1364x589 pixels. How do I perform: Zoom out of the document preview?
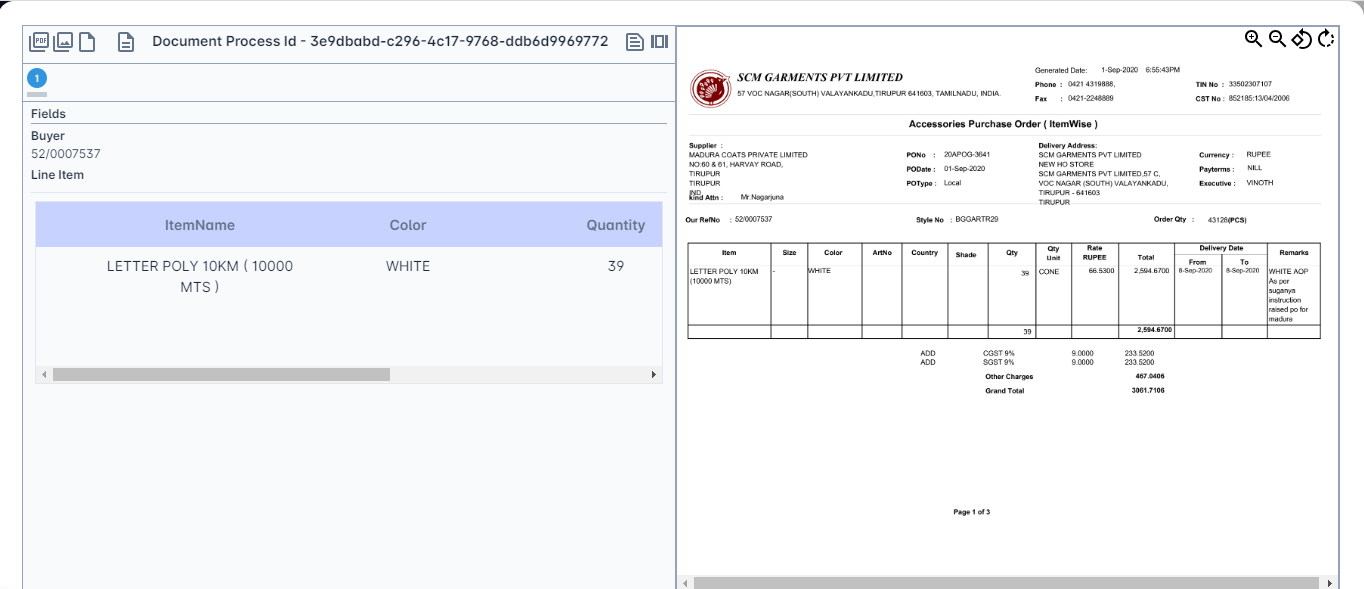(1277, 38)
